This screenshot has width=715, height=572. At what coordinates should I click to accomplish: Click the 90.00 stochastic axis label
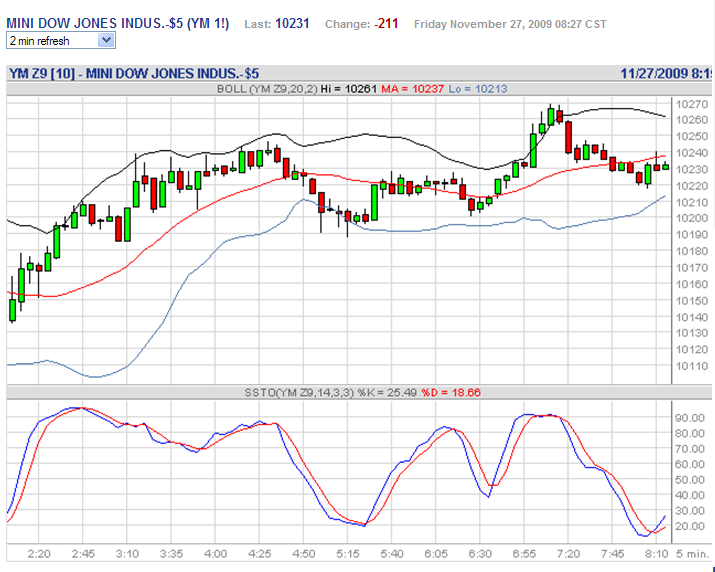689,418
